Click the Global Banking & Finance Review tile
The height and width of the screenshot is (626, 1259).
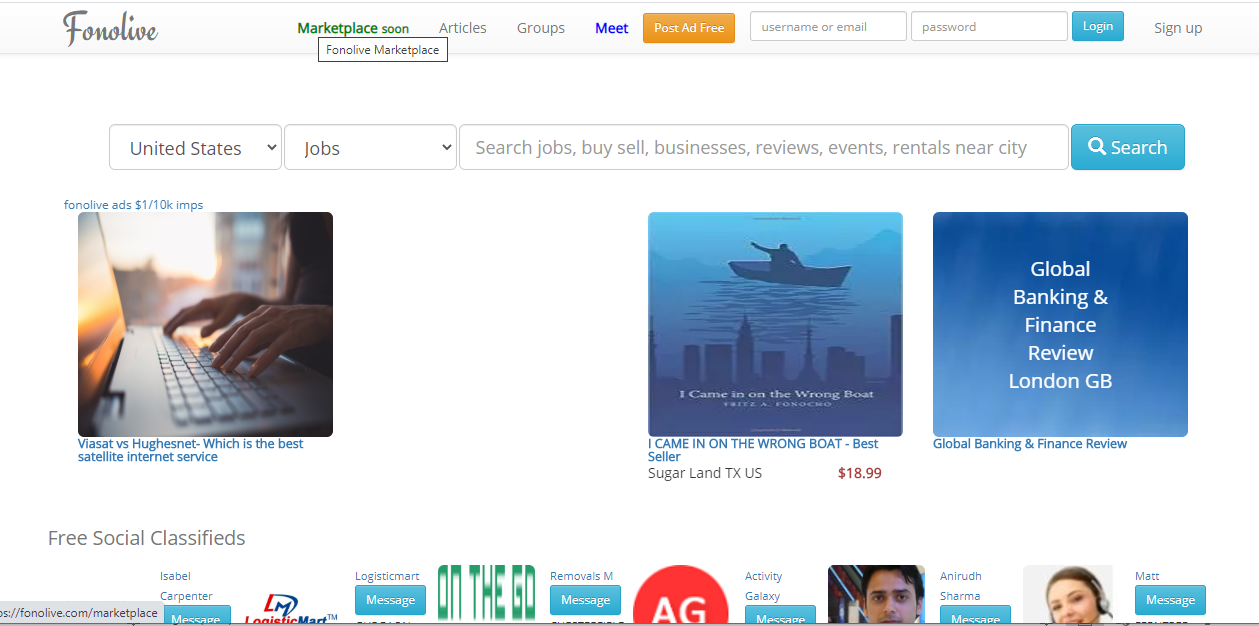pyautogui.click(x=1060, y=324)
